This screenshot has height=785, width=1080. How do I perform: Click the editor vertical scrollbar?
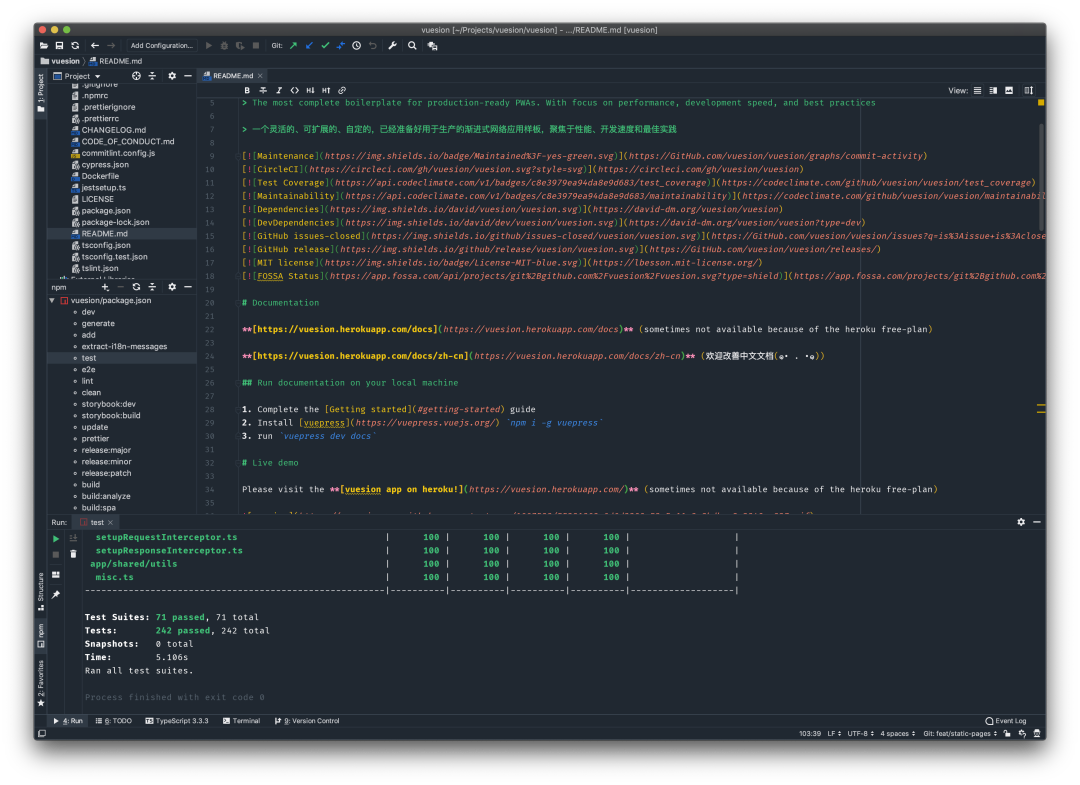click(1041, 178)
